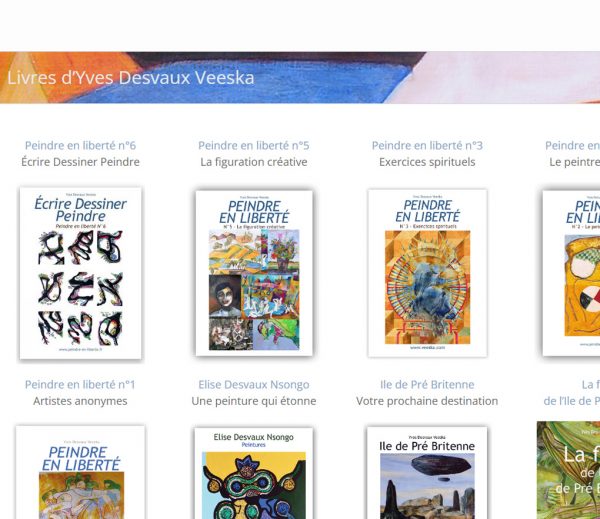The width and height of the screenshot is (600, 519).
Task: Open the Ile de Pré Britenne title link
Action: click(x=427, y=384)
